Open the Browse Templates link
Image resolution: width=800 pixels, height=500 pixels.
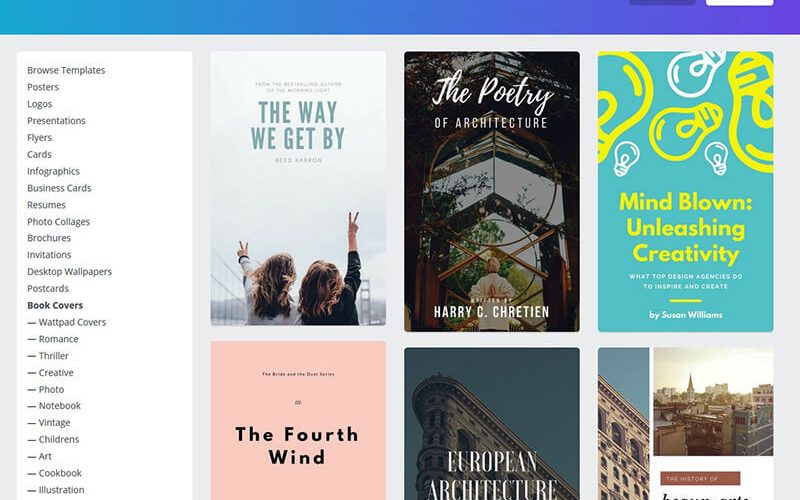click(x=66, y=70)
